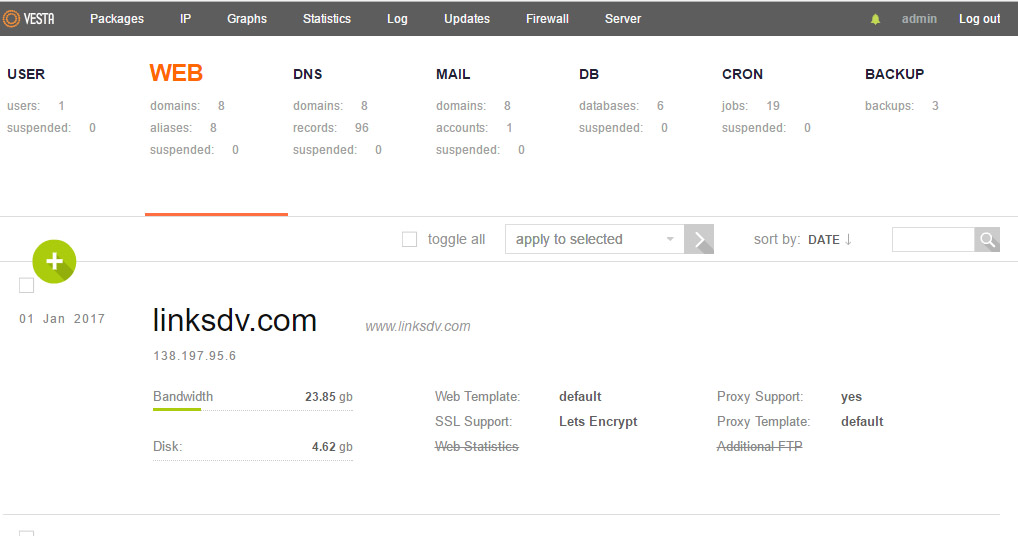
Task: Open the Graphs menu
Action: coord(247,19)
